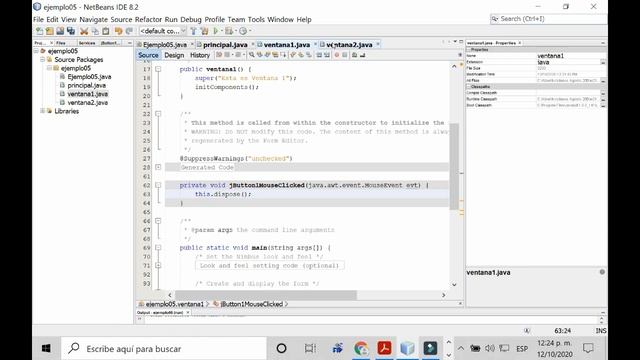Viewport: 640px width, 360px height.
Task: Open the Refactor menu
Action: pos(148,19)
